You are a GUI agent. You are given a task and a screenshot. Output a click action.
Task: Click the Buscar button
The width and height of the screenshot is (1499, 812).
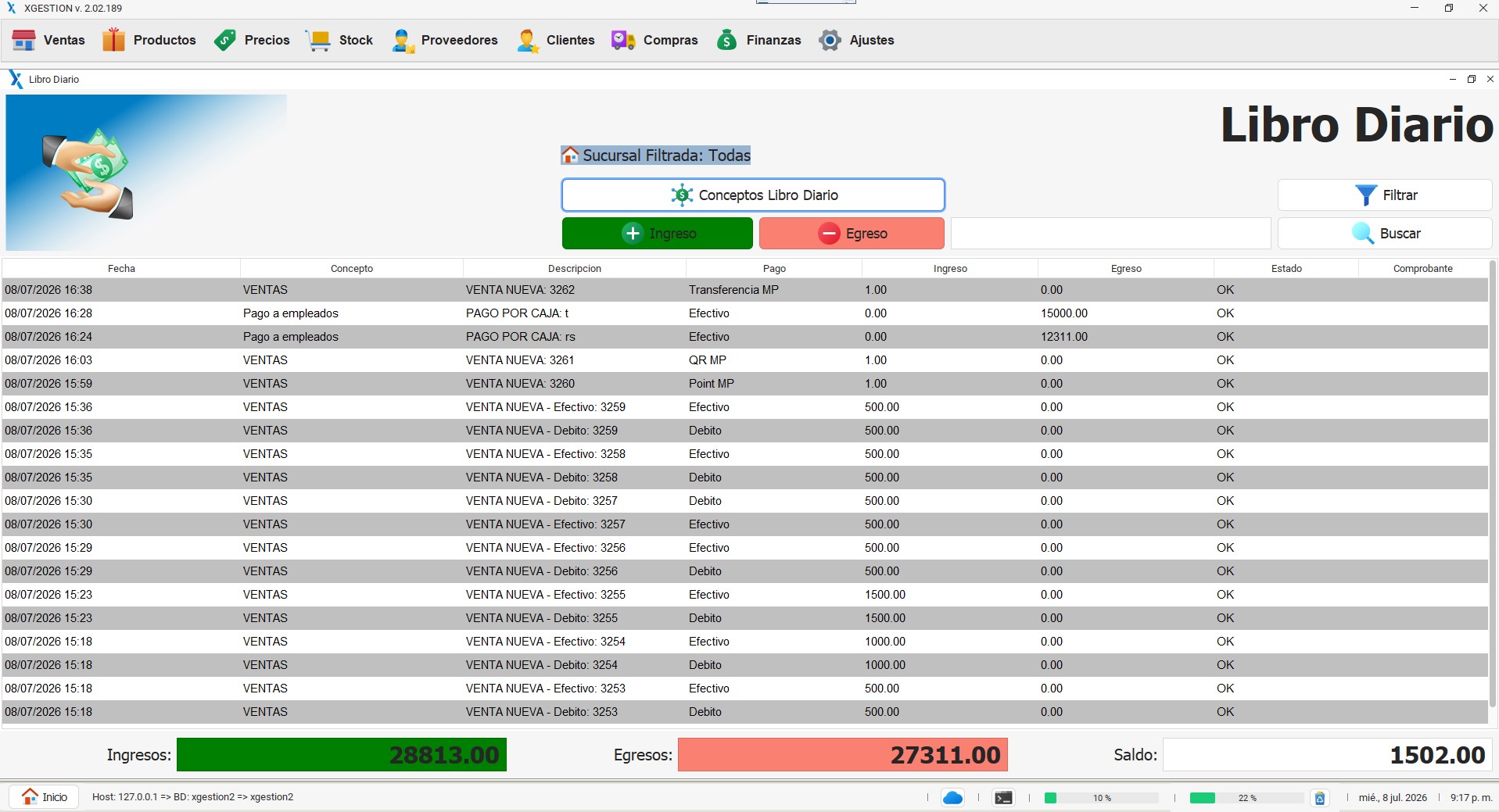[1385, 233]
